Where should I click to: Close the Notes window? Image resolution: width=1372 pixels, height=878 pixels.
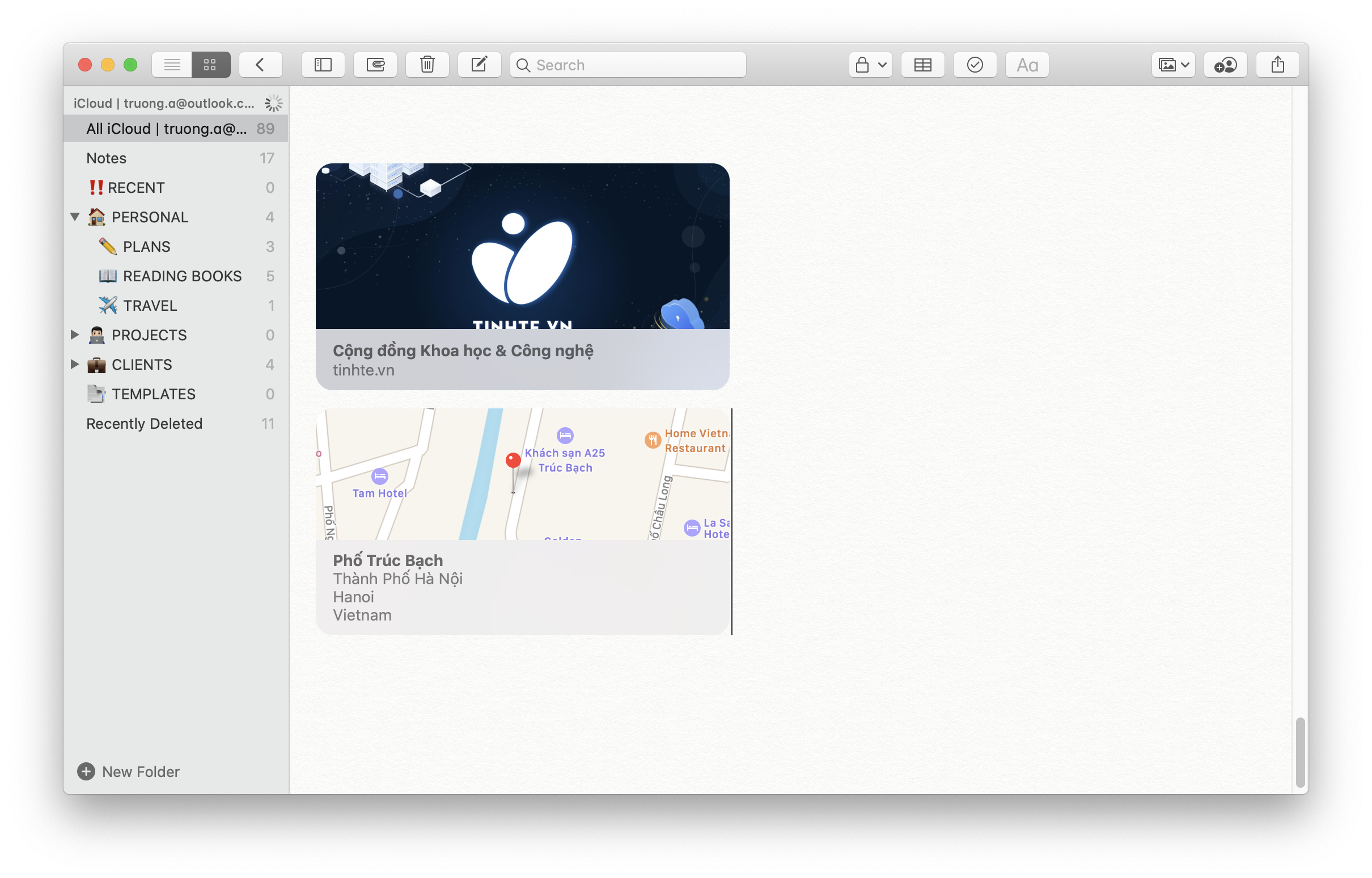(x=85, y=65)
